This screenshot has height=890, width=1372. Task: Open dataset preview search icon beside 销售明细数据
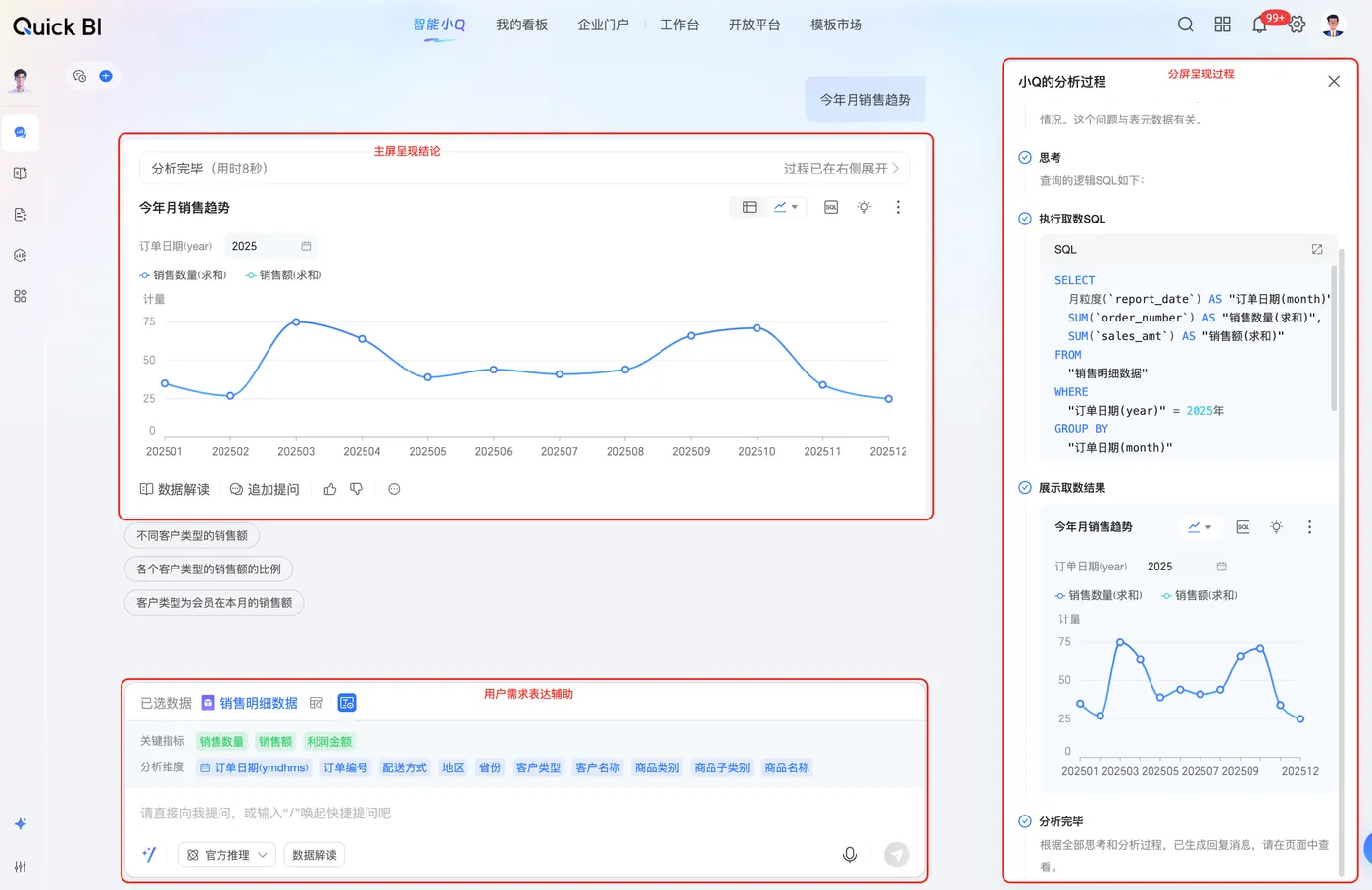(x=317, y=703)
